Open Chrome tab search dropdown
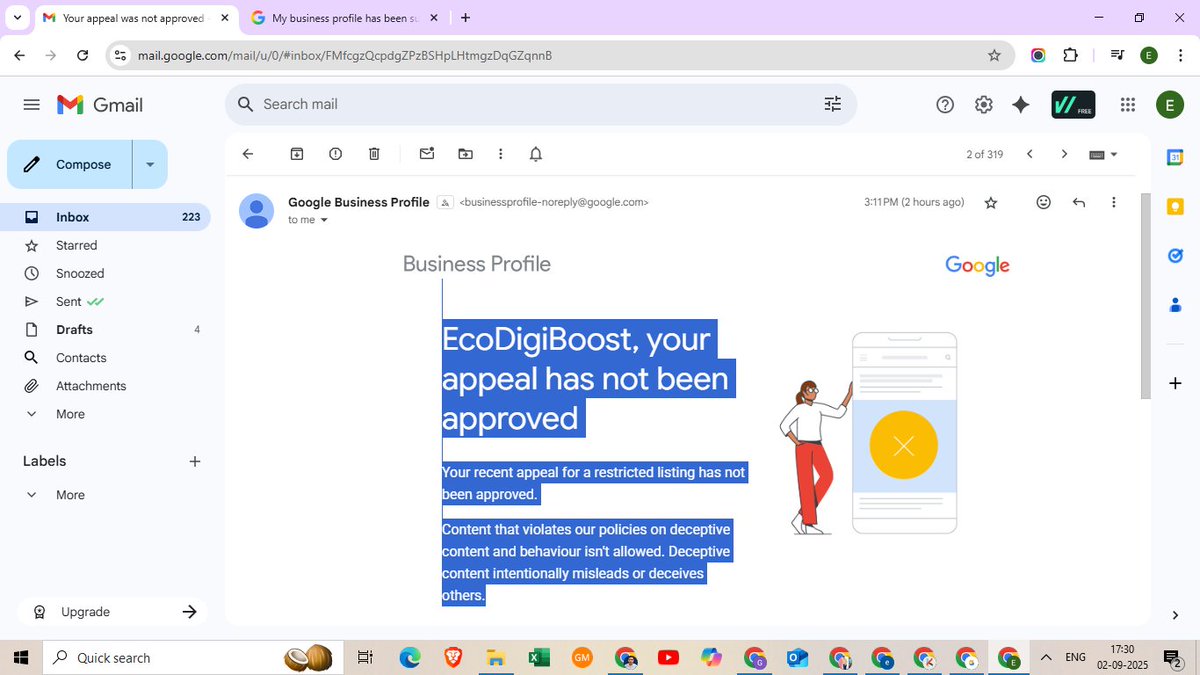 point(17,18)
